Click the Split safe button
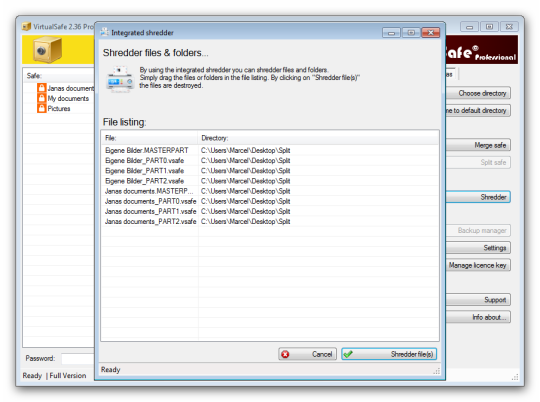Viewport: 540px width, 402px height. [478, 162]
